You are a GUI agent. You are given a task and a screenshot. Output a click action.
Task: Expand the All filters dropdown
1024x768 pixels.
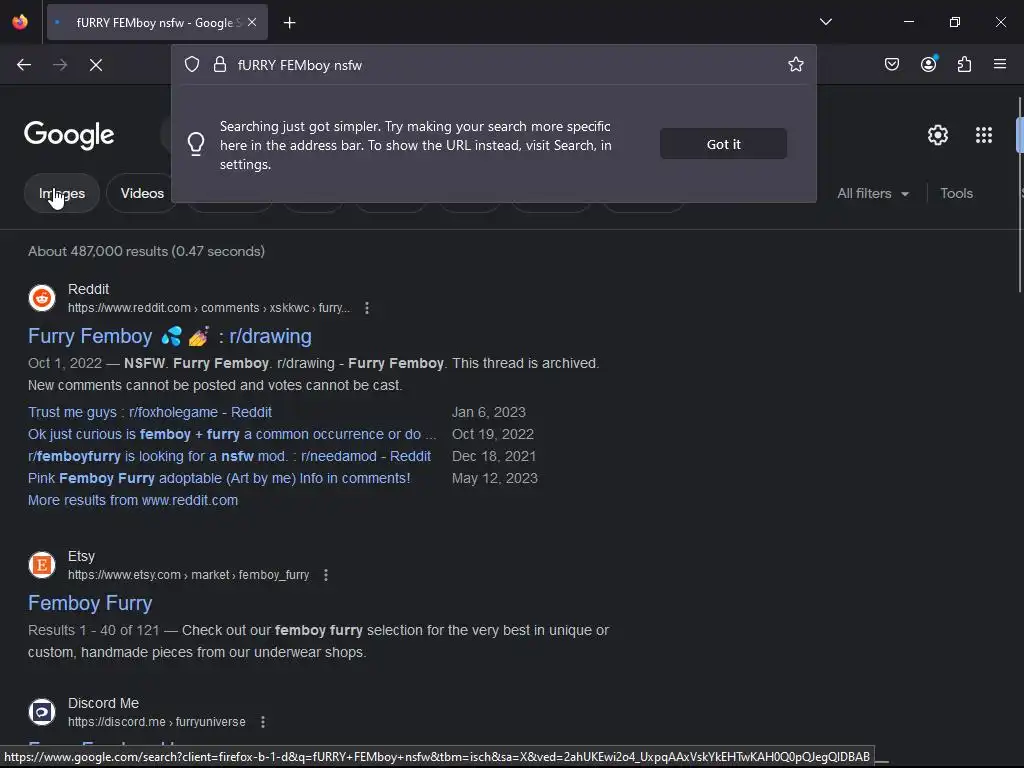[x=873, y=193]
